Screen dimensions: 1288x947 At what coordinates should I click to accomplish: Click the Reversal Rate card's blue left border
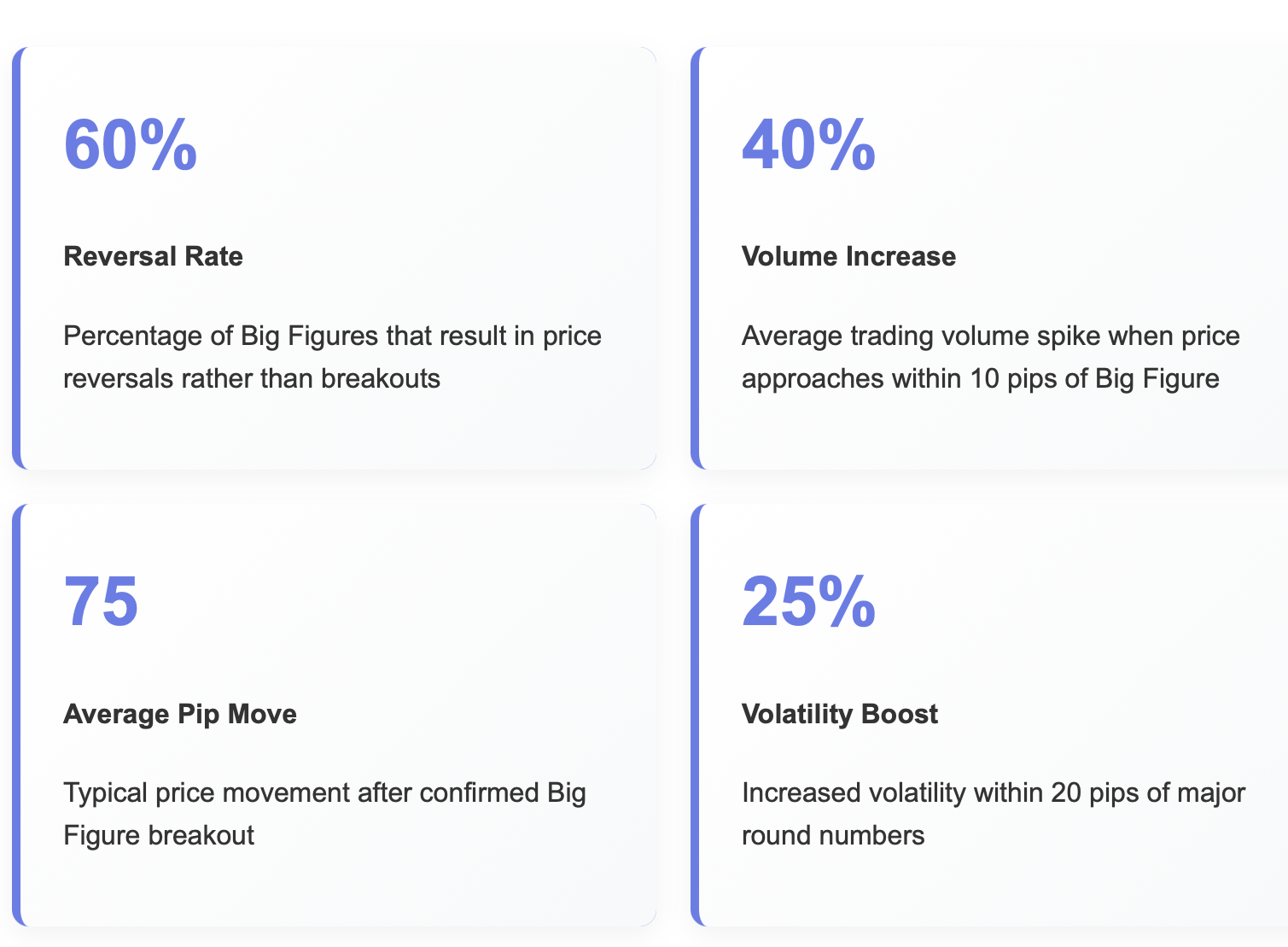click(16, 258)
